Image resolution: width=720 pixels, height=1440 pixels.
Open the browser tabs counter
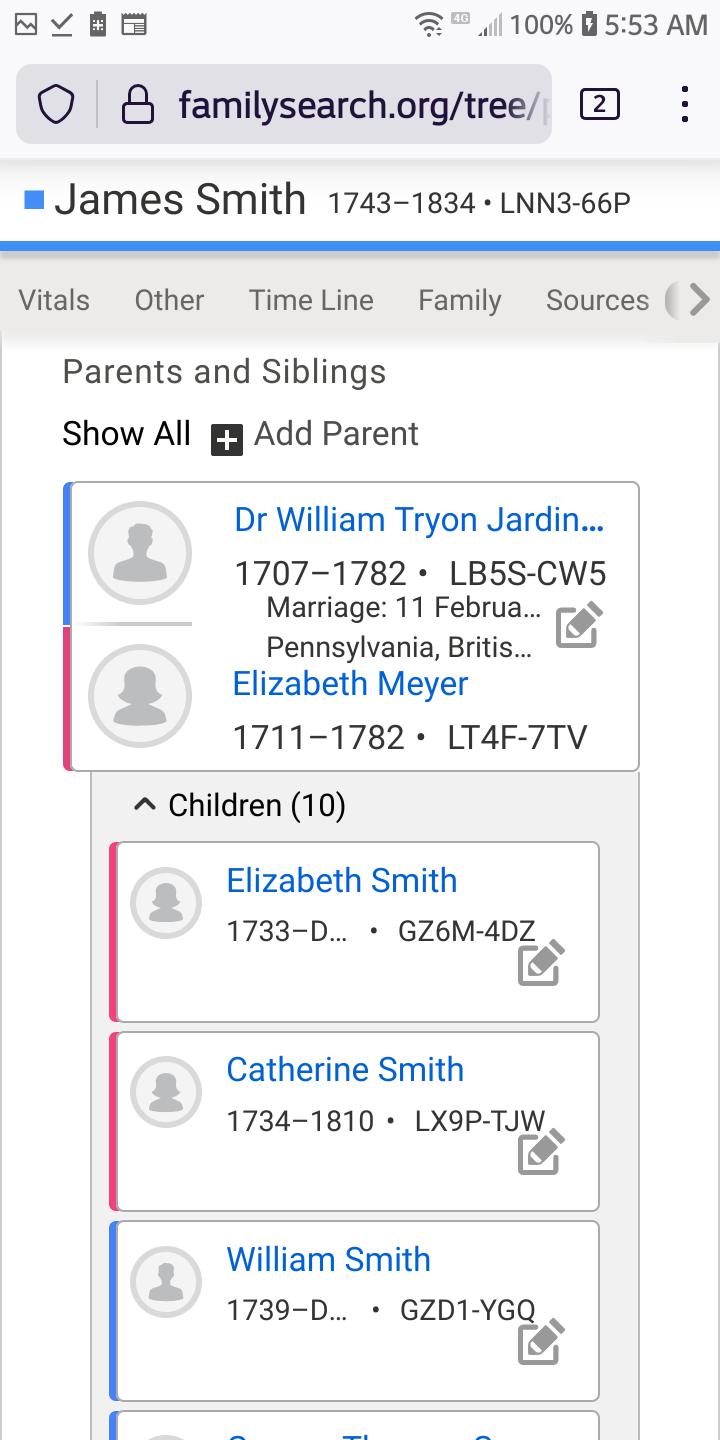(x=599, y=104)
